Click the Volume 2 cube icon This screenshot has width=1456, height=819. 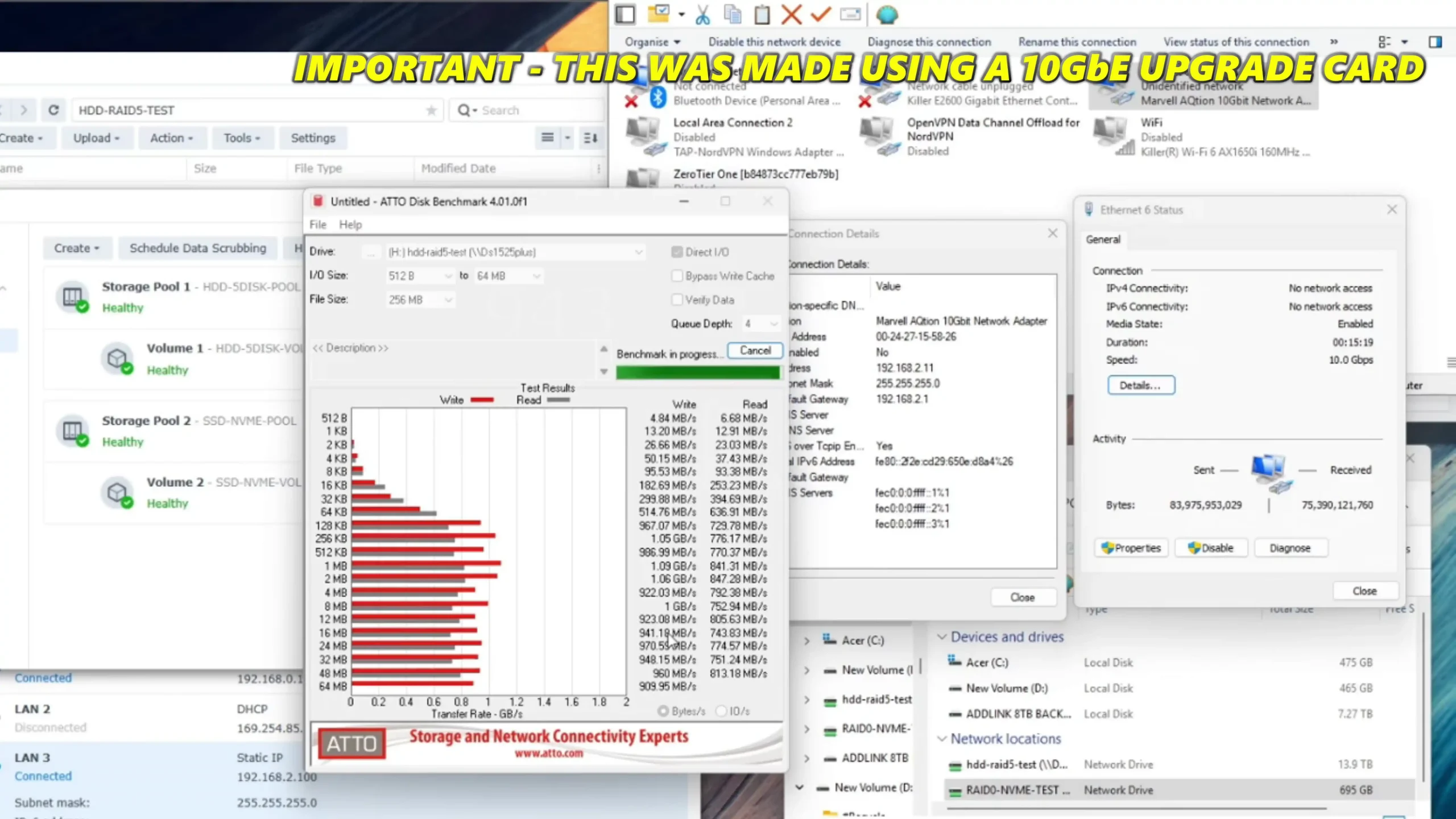(118, 492)
